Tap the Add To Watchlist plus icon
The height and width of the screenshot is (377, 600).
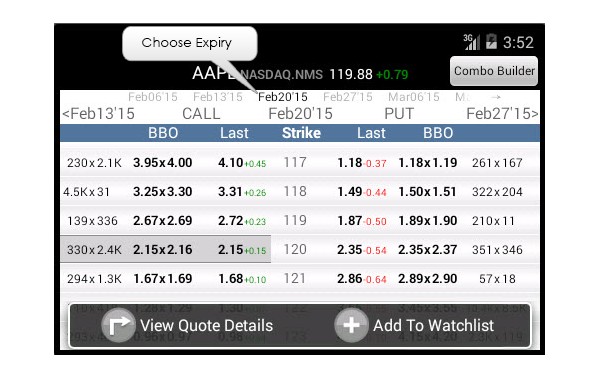[351, 325]
